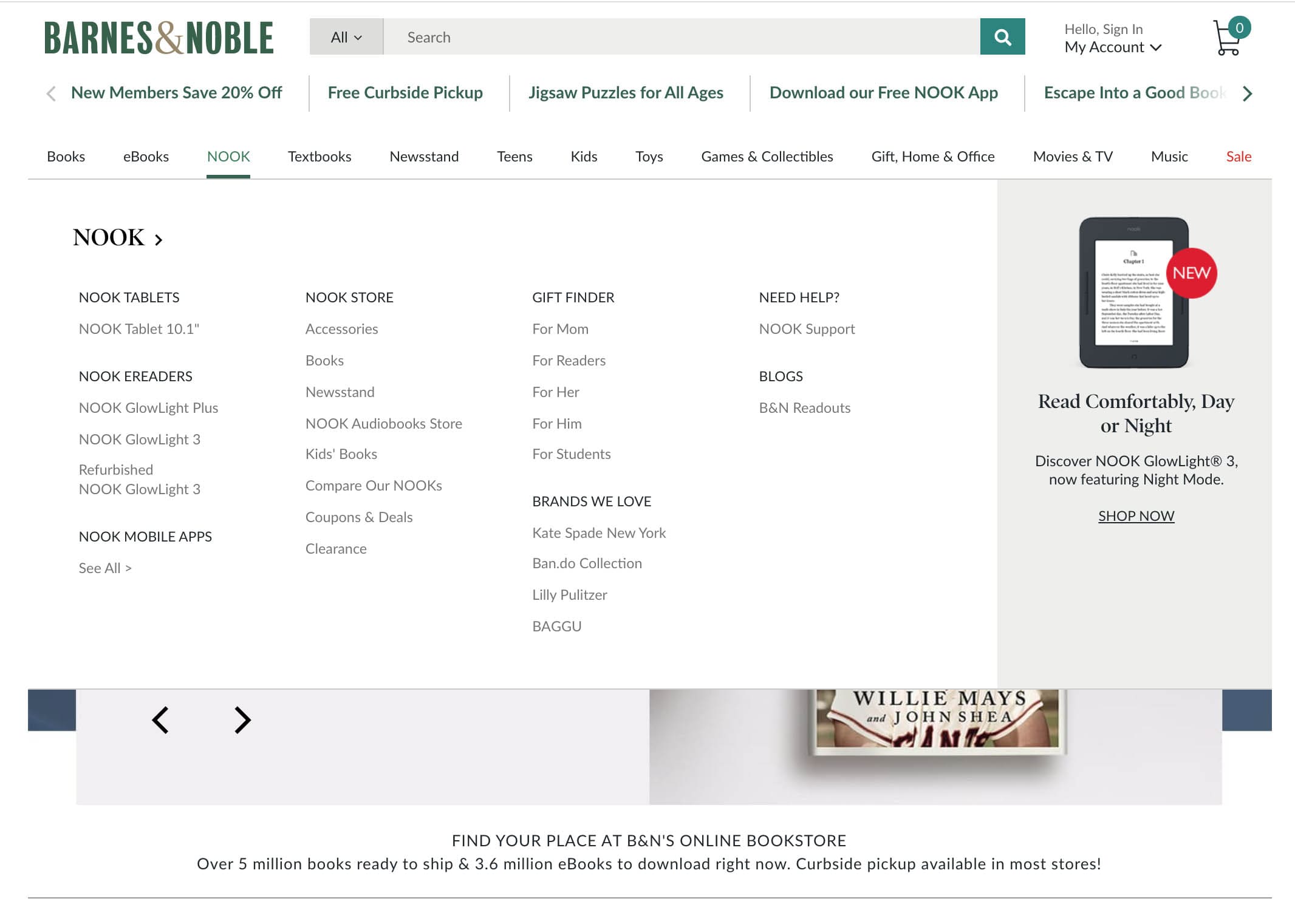Screen dimensions: 1295x924
Task: Open Kate Spade New York brand link
Action: (599, 533)
